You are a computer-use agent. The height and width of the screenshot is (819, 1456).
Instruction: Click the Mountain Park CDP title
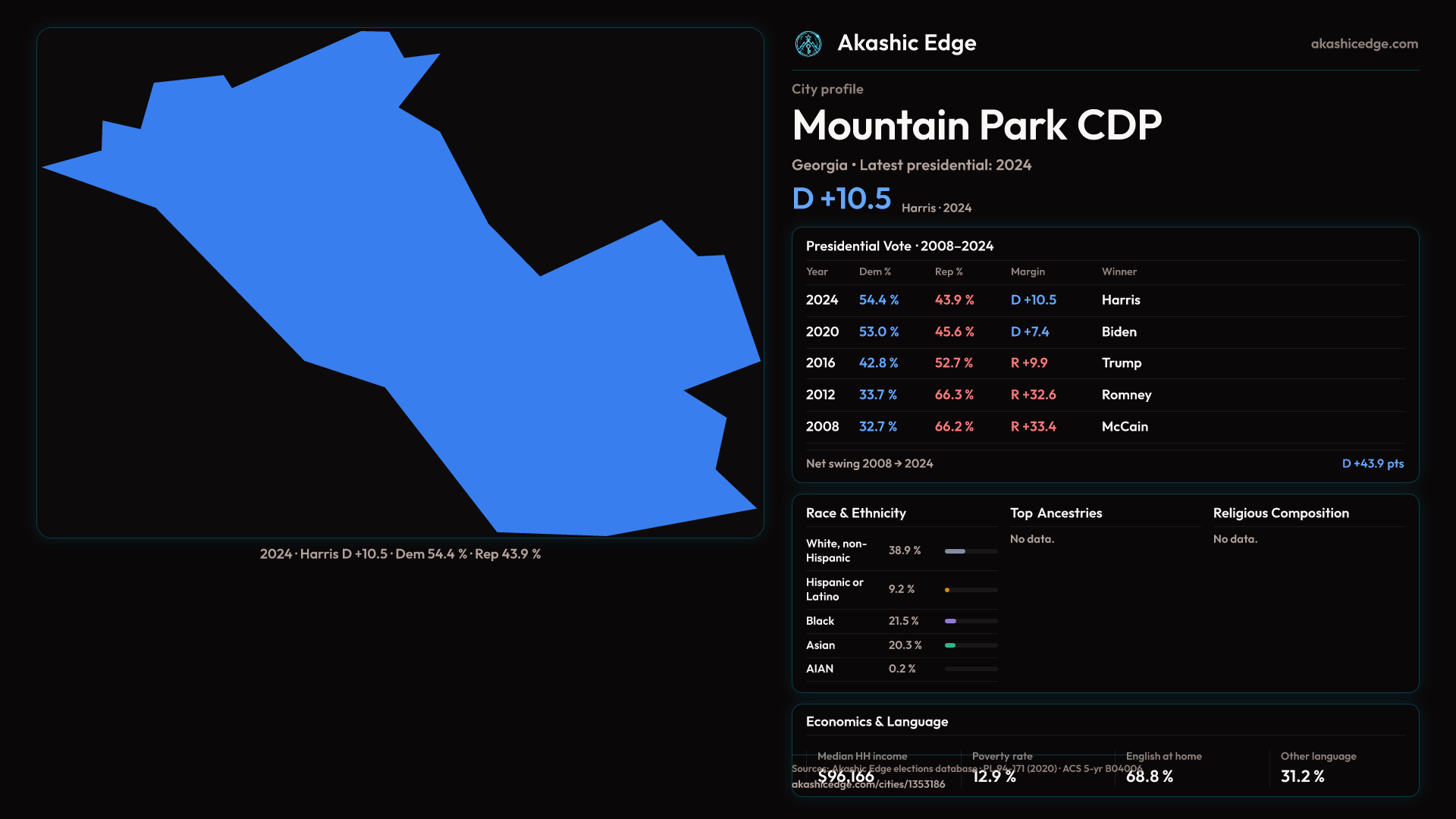coord(976,125)
